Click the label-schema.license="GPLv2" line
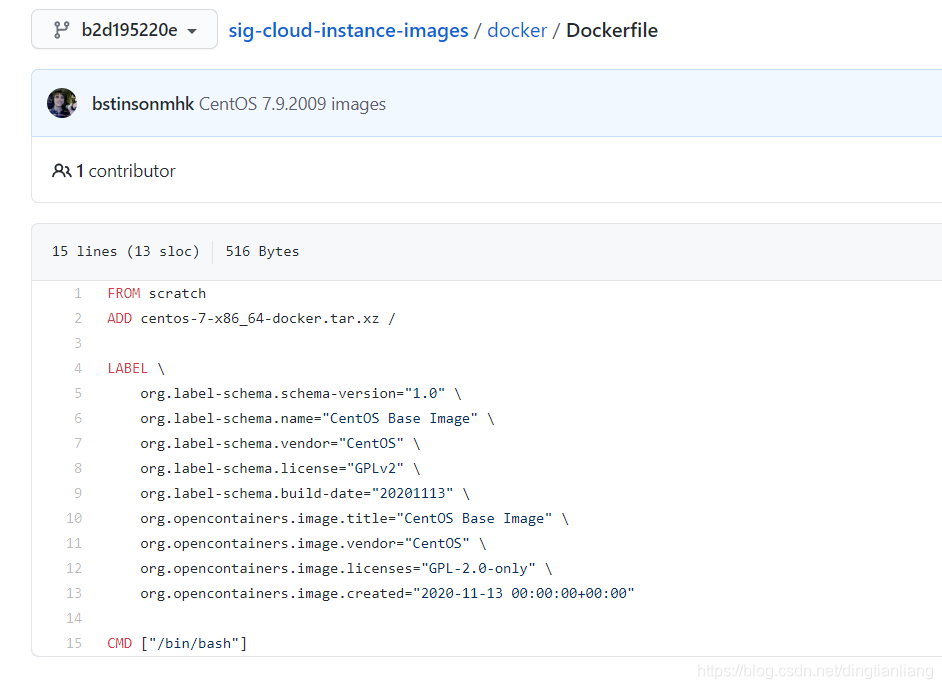This screenshot has width=942, height=689. pyautogui.click(x=280, y=469)
